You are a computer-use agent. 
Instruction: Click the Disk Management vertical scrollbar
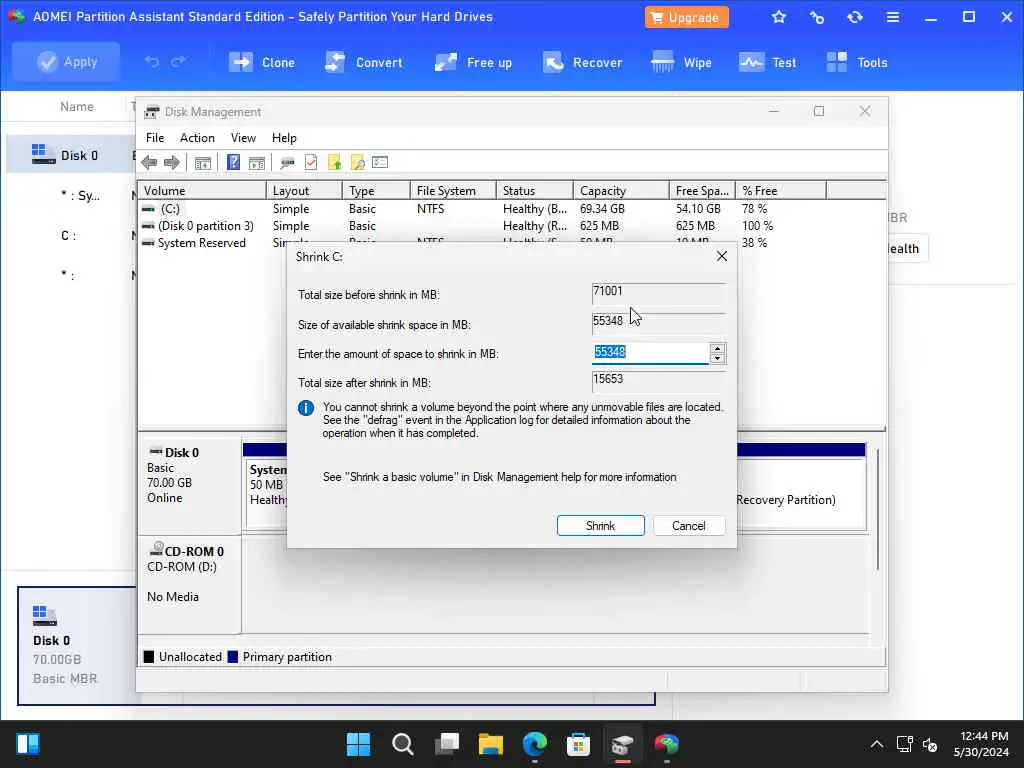878,509
